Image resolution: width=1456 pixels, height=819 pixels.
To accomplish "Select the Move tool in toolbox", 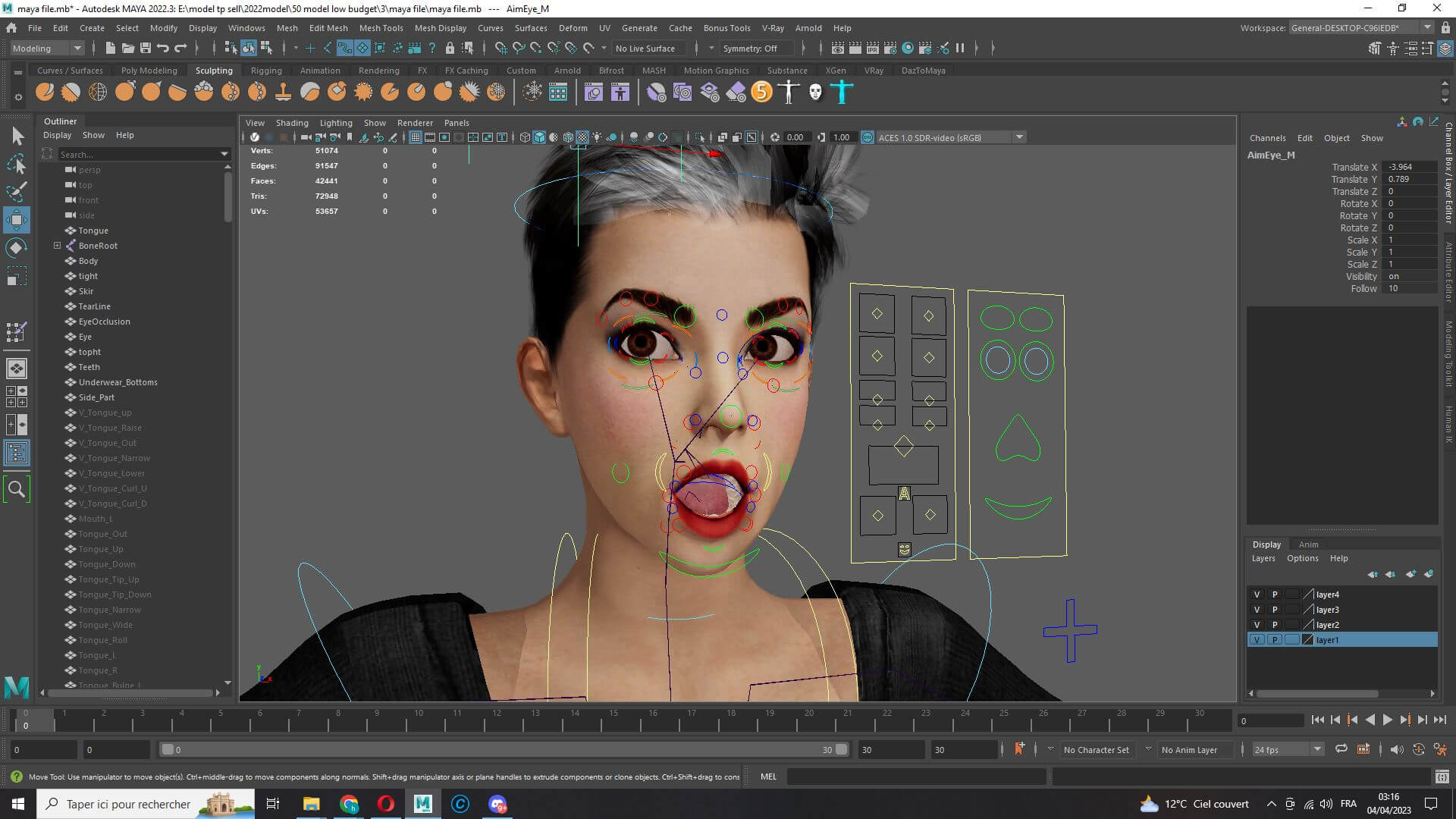I will pyautogui.click(x=17, y=220).
